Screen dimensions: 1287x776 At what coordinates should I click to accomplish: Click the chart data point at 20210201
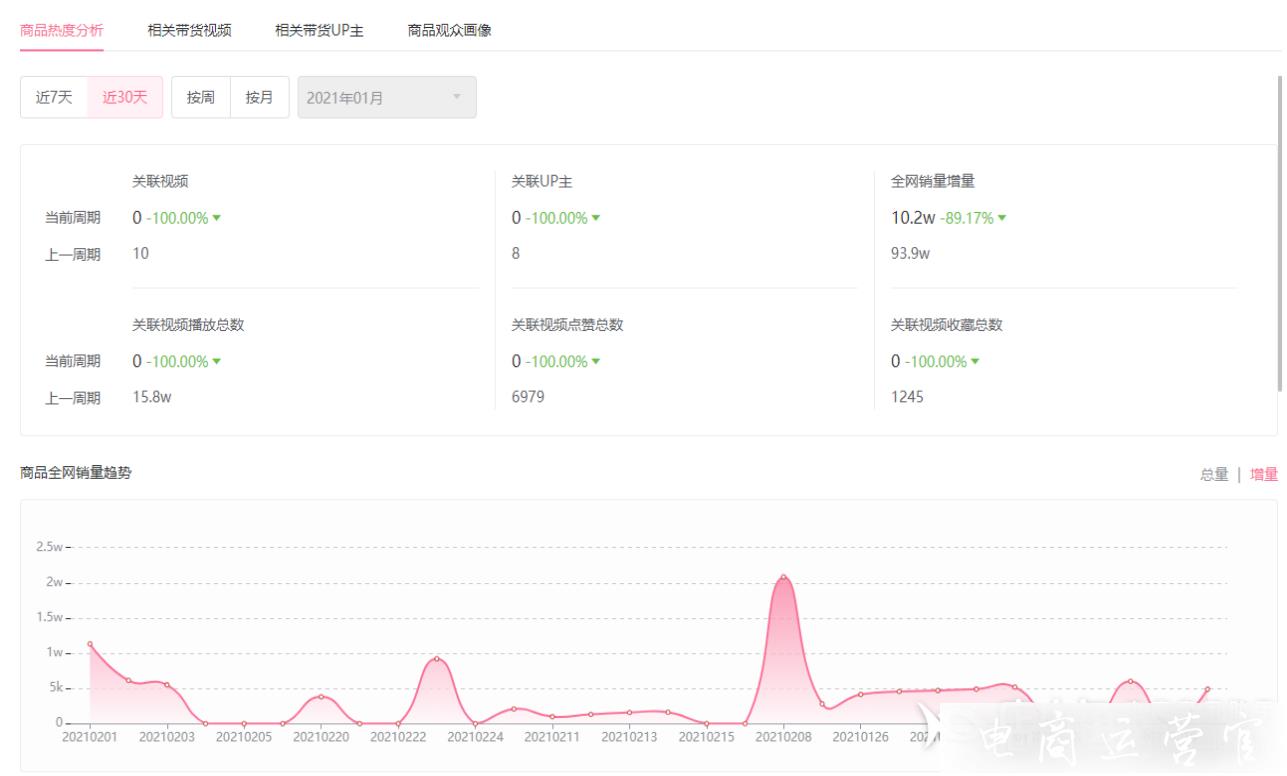pyautogui.click(x=90, y=644)
